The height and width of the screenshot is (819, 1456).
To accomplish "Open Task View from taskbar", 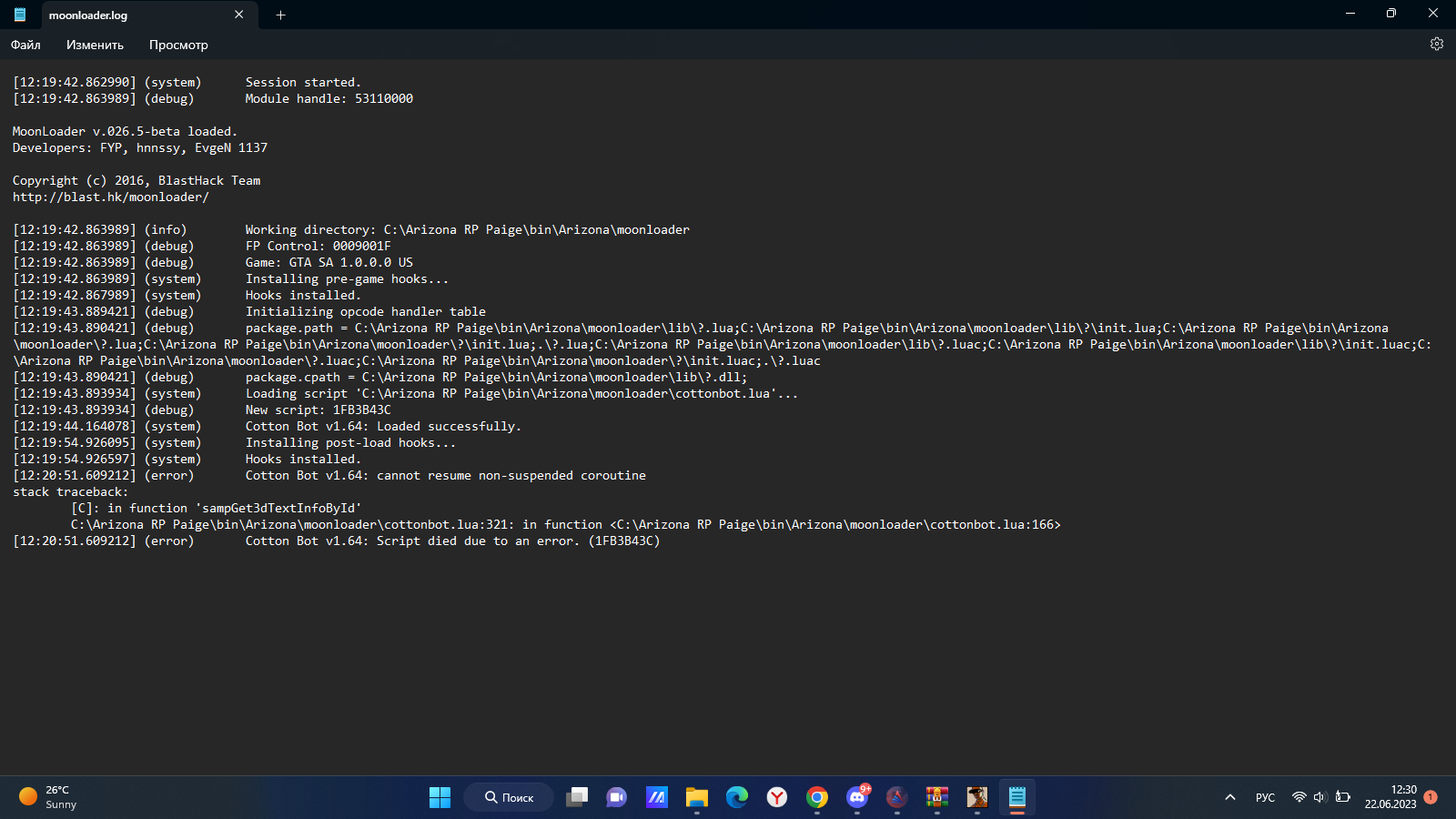I will click(x=577, y=797).
